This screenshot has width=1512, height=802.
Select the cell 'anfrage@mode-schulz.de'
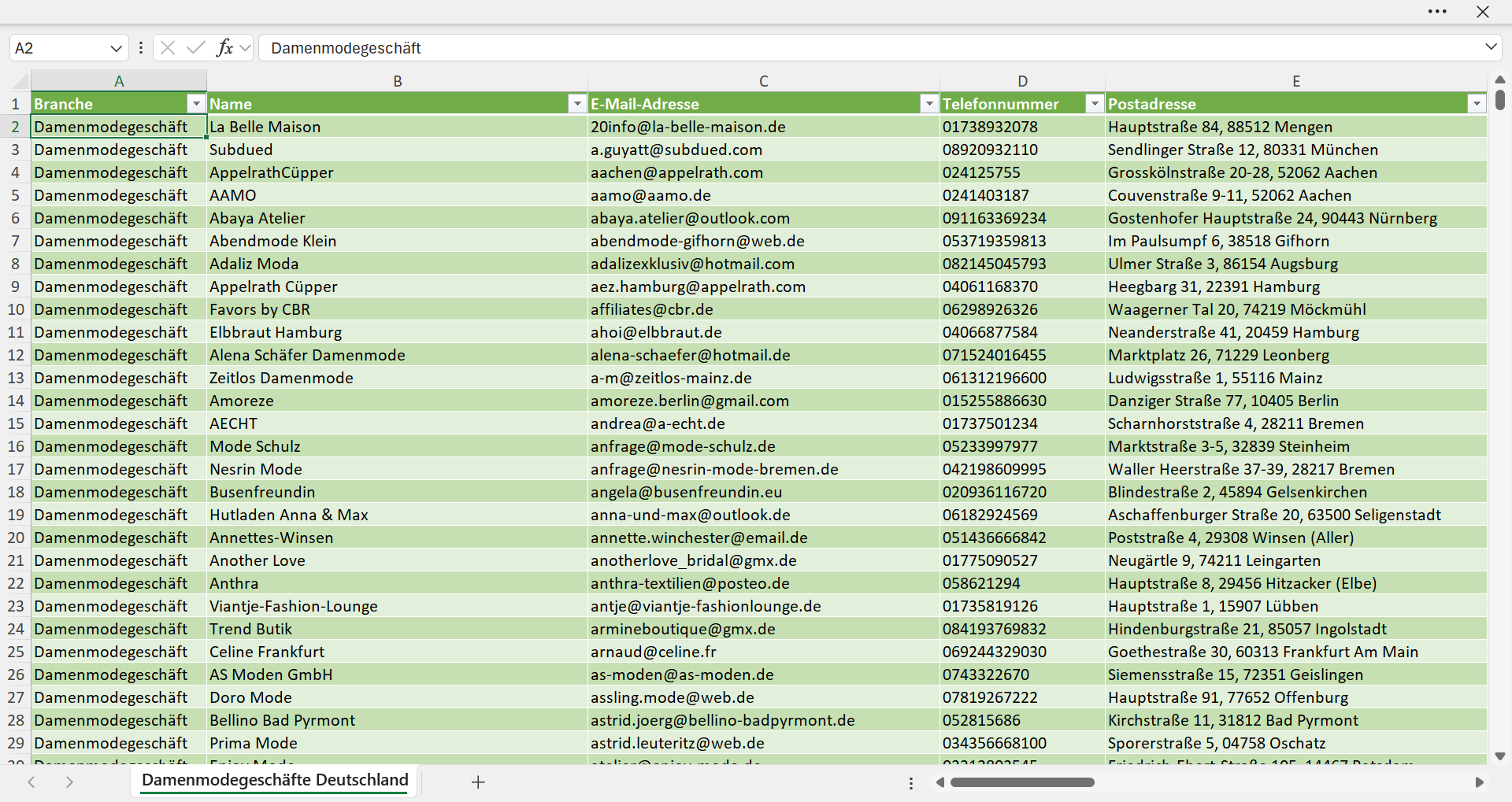click(764, 446)
